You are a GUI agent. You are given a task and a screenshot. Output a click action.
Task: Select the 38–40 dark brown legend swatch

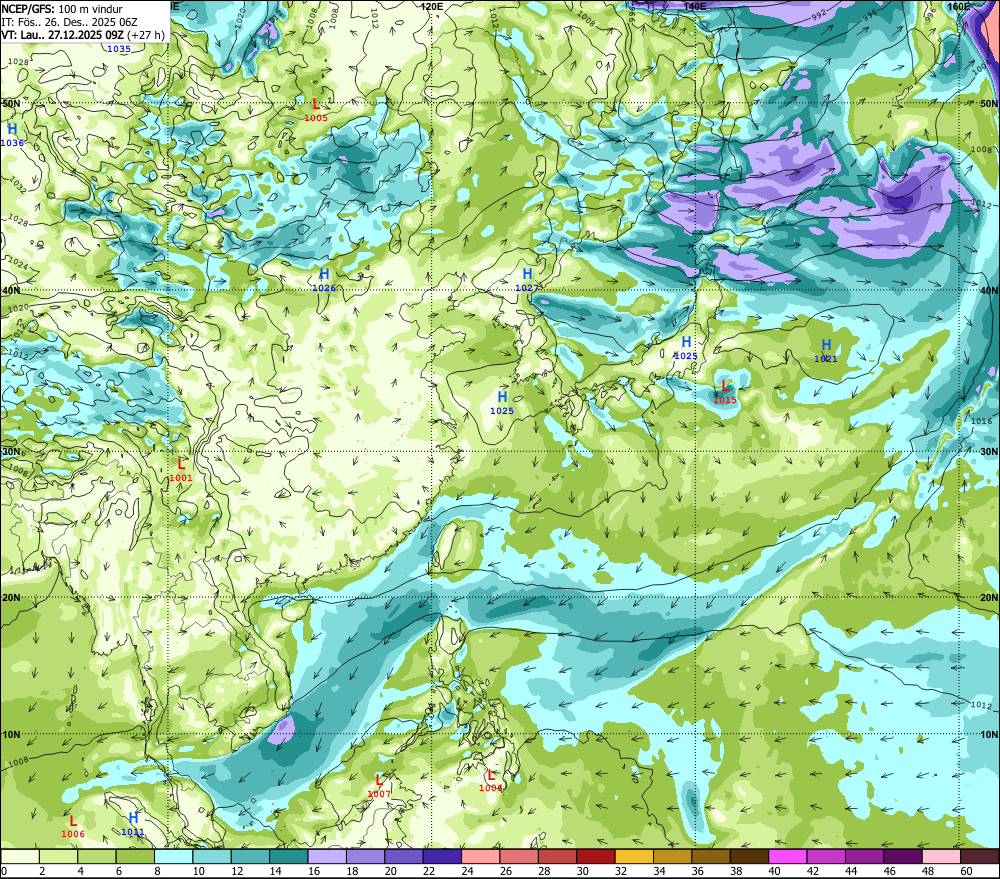coord(749,856)
